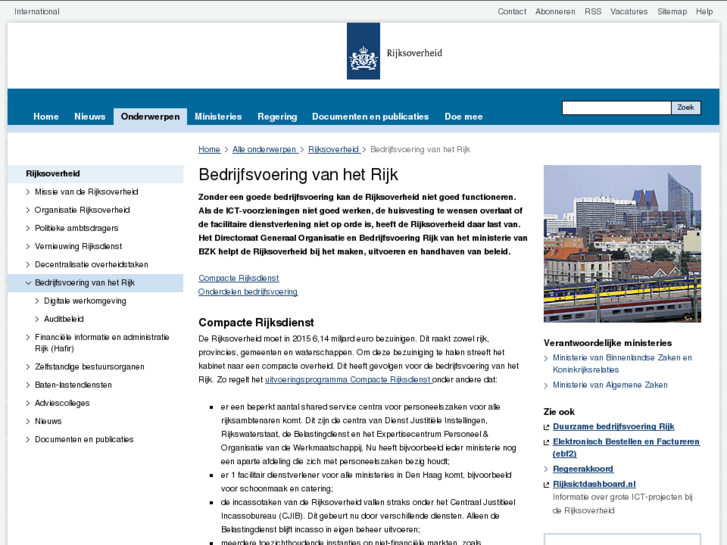This screenshot has width=727, height=545.
Task: Open the Sitemap link
Action: tap(672, 12)
